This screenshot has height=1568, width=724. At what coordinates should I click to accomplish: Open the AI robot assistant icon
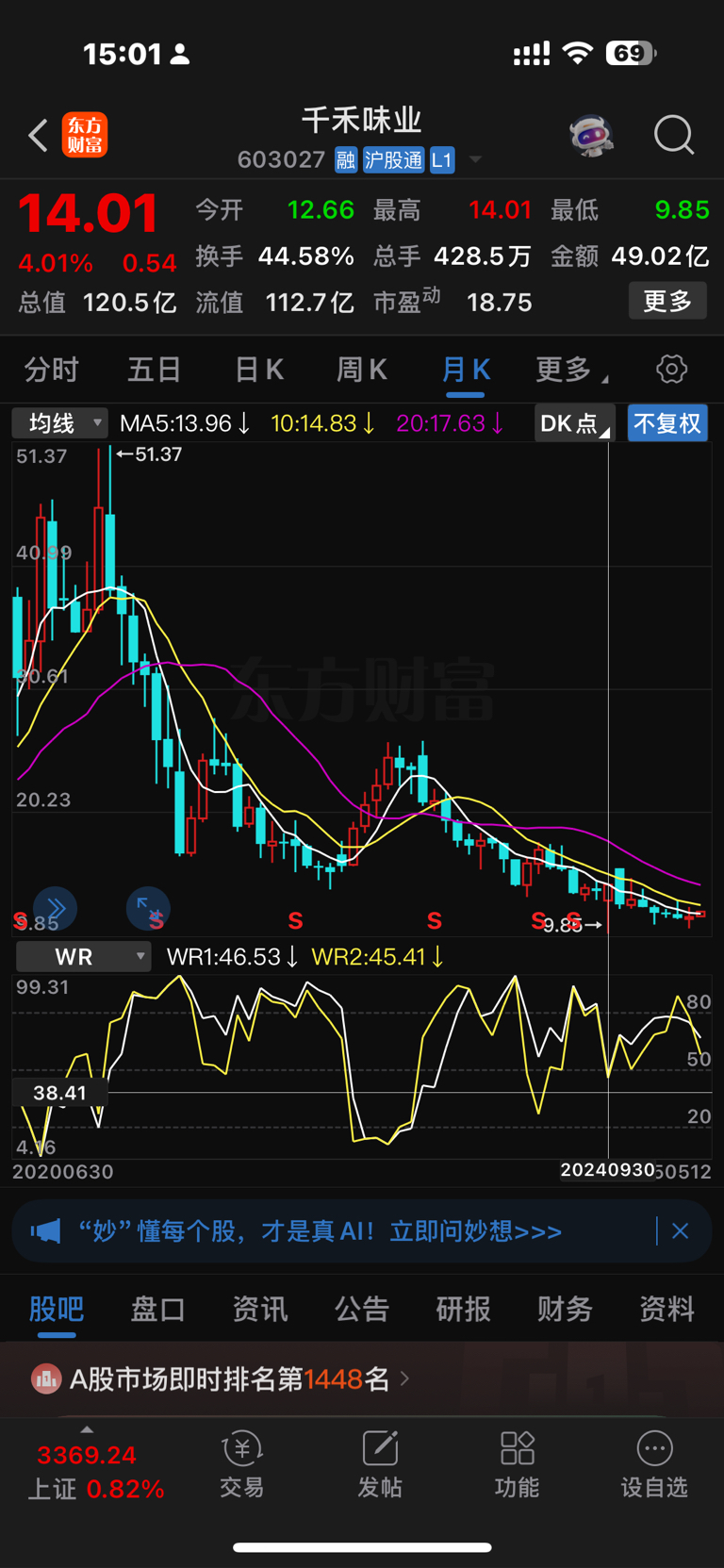click(x=591, y=136)
